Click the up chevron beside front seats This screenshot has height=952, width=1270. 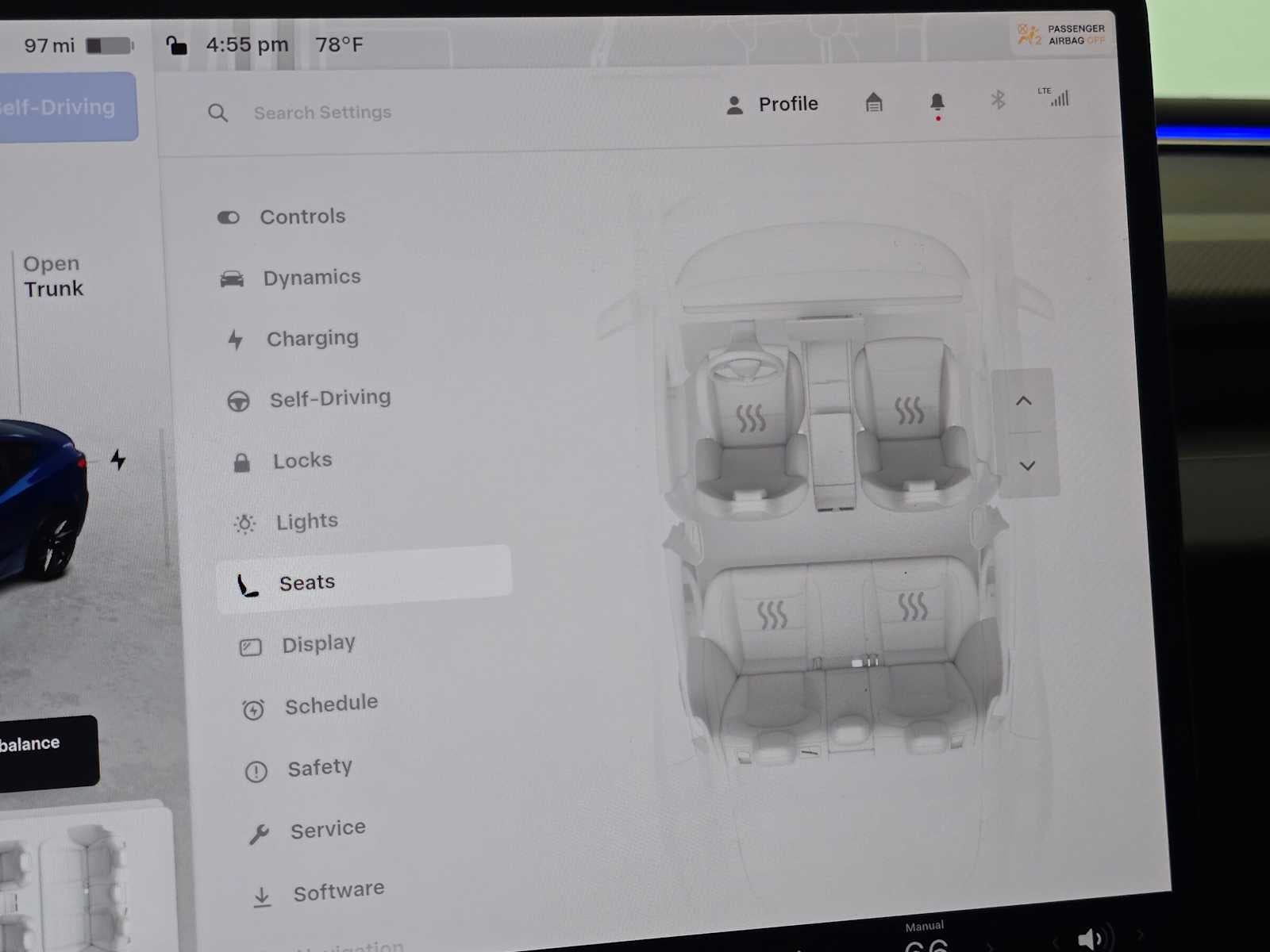[1024, 401]
